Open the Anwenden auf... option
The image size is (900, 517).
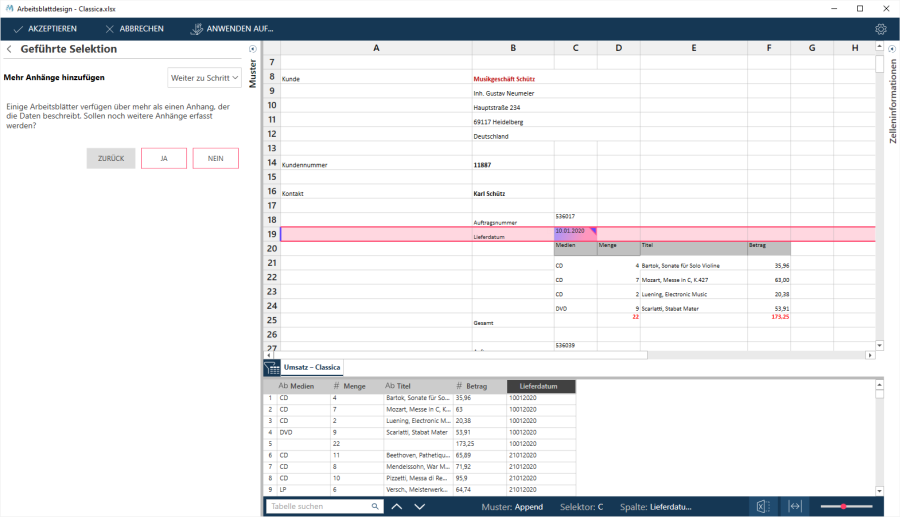(x=232, y=29)
